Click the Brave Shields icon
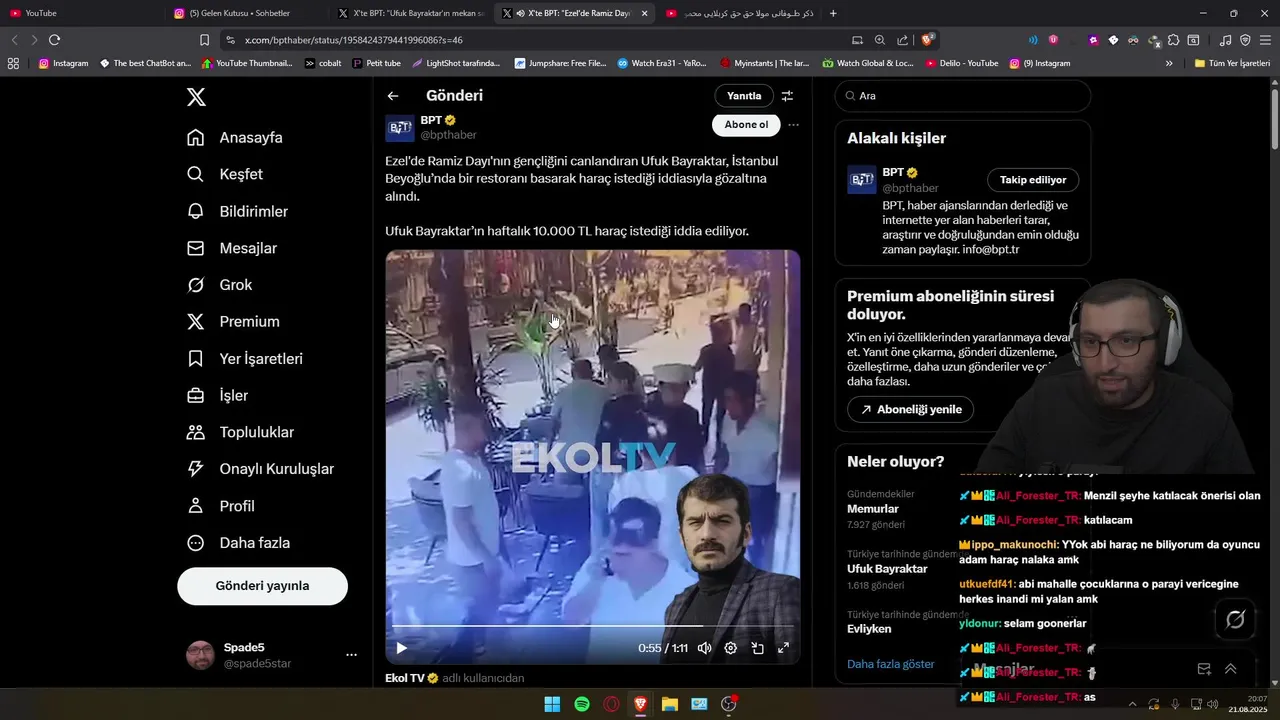 tap(928, 40)
